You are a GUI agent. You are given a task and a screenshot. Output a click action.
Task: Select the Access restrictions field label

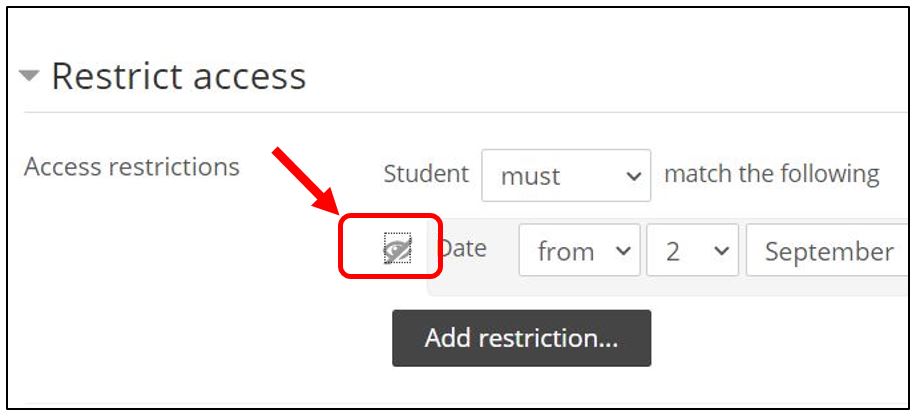click(132, 167)
